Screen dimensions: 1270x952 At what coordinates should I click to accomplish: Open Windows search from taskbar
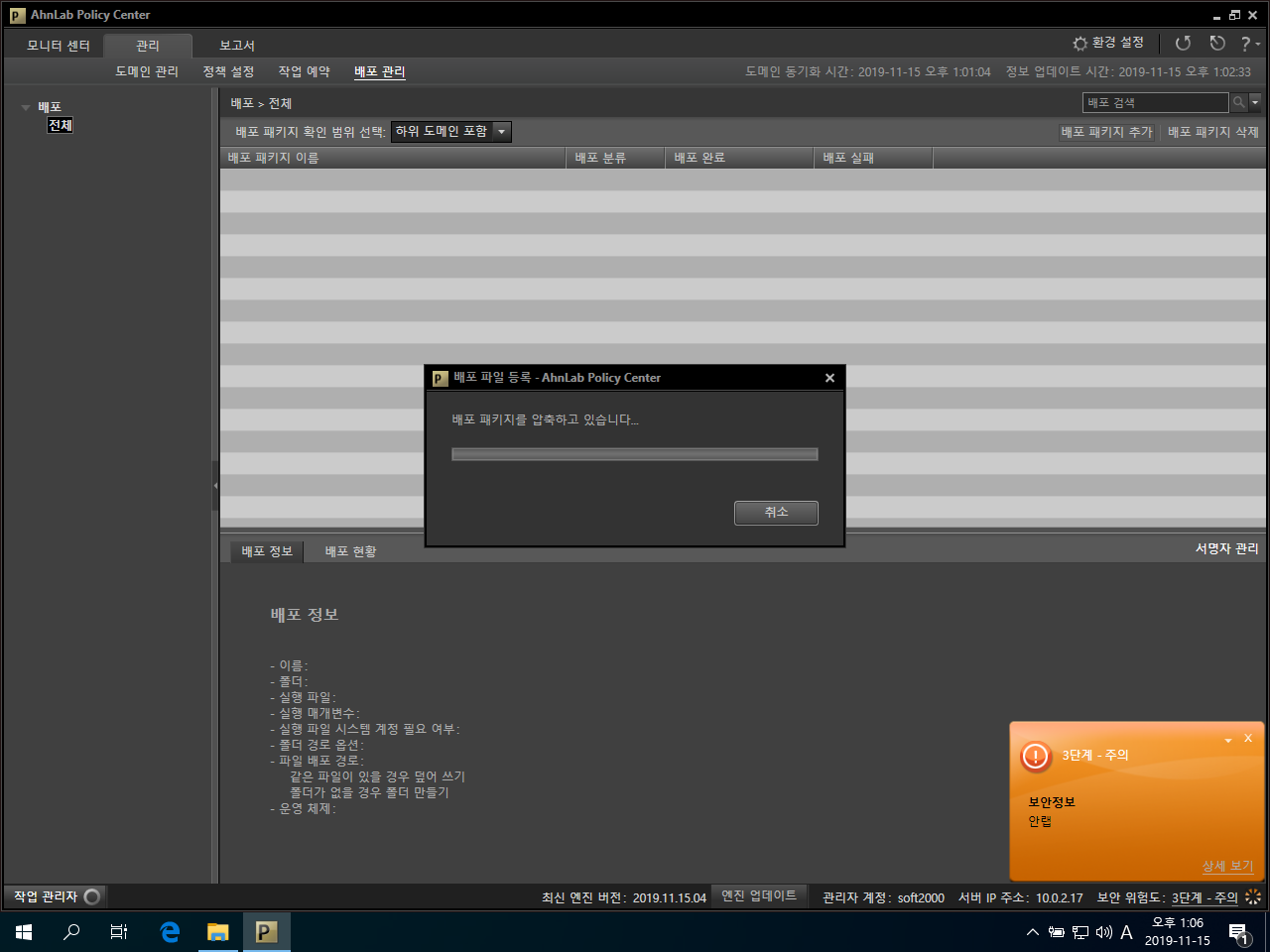coord(71,932)
